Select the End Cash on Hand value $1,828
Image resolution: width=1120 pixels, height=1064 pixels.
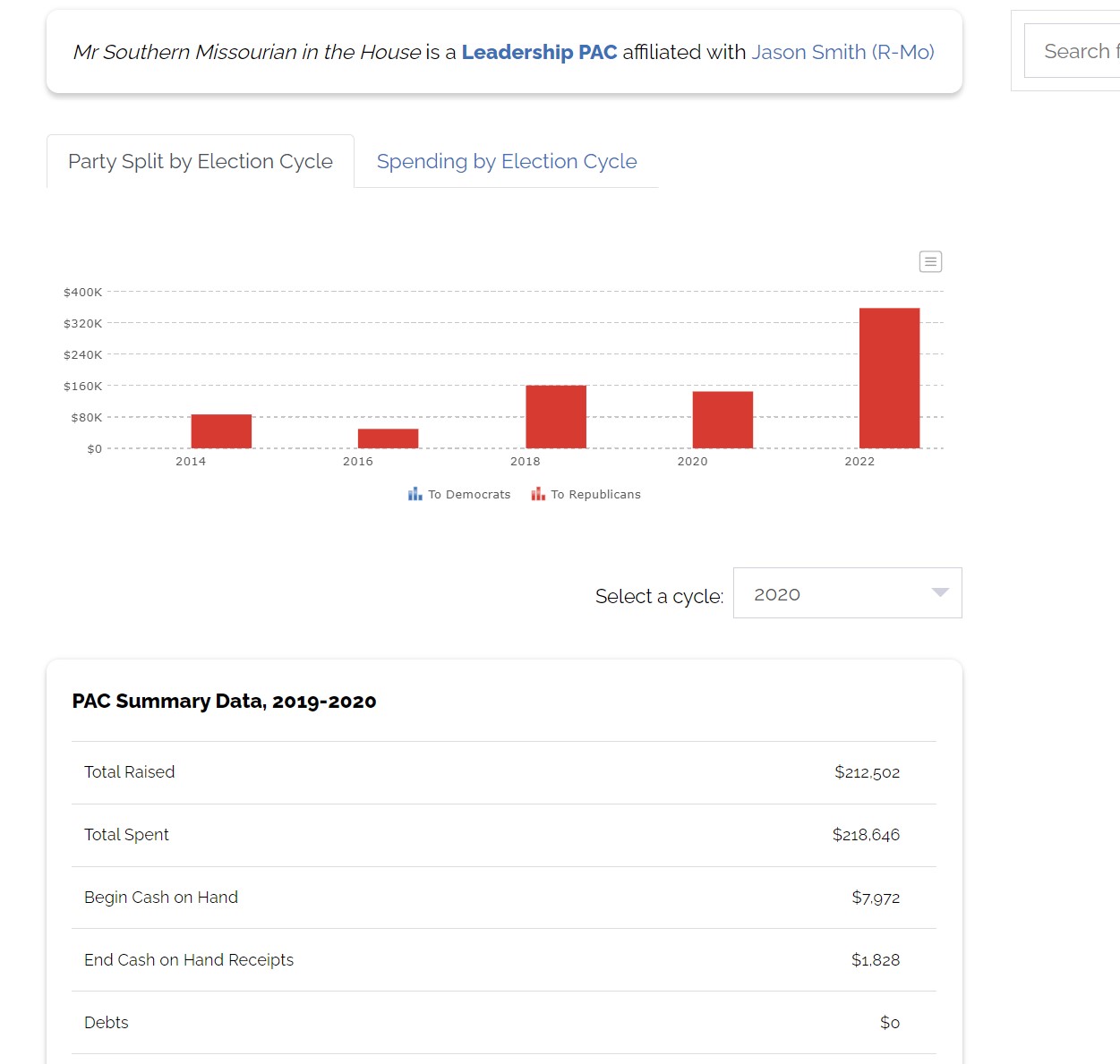coord(876,960)
